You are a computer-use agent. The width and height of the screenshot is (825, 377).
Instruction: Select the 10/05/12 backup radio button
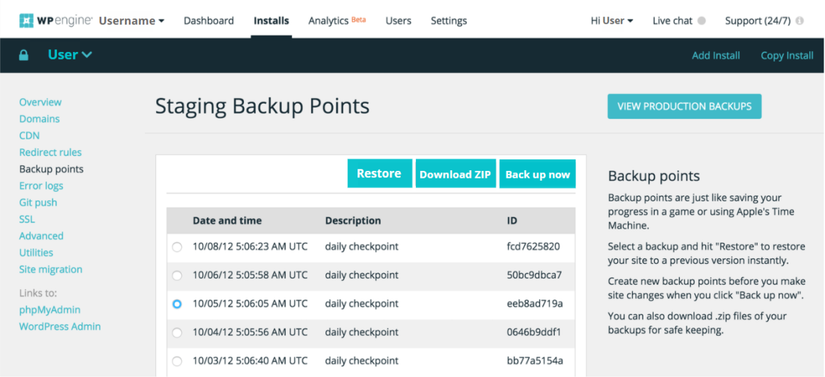click(177, 304)
